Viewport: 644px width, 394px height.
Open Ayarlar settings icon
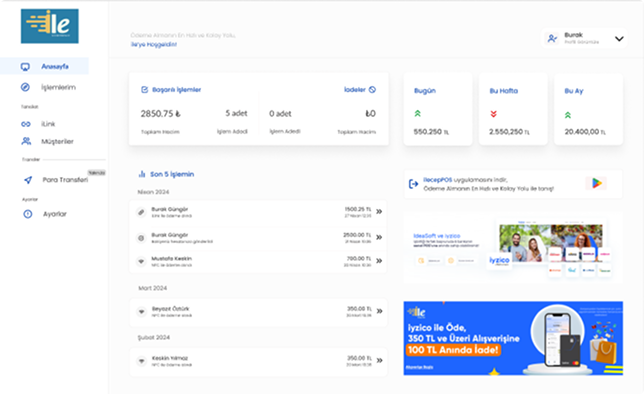(28, 214)
